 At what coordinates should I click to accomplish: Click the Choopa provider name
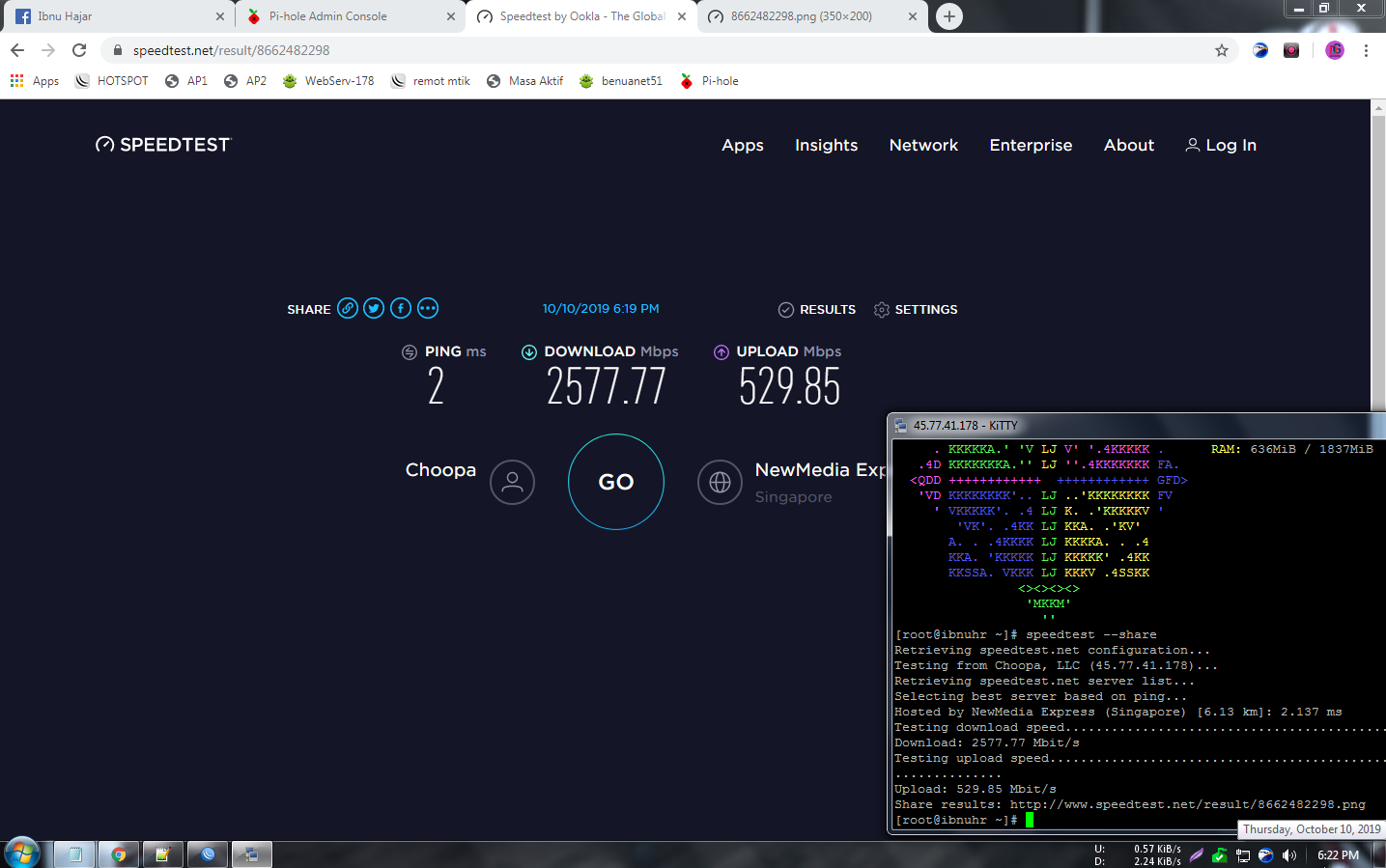pyautogui.click(x=440, y=470)
